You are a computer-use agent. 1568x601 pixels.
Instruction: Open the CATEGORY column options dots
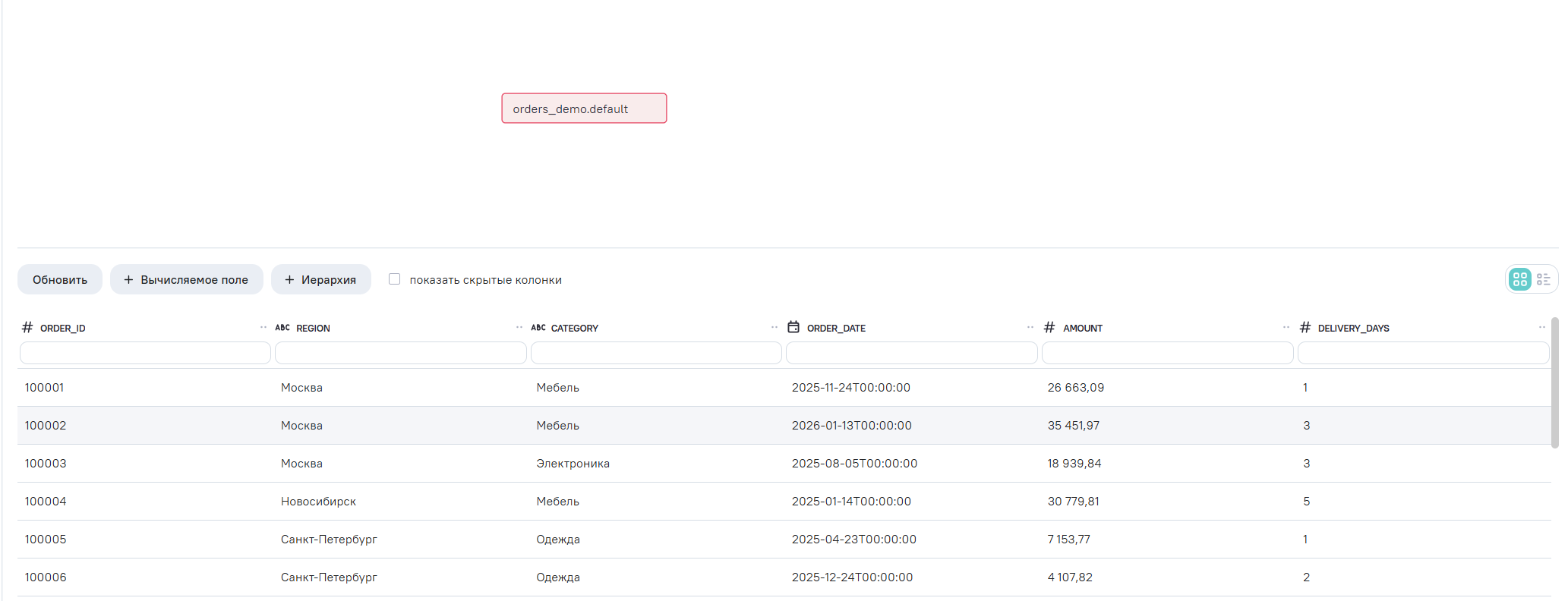pos(775,327)
